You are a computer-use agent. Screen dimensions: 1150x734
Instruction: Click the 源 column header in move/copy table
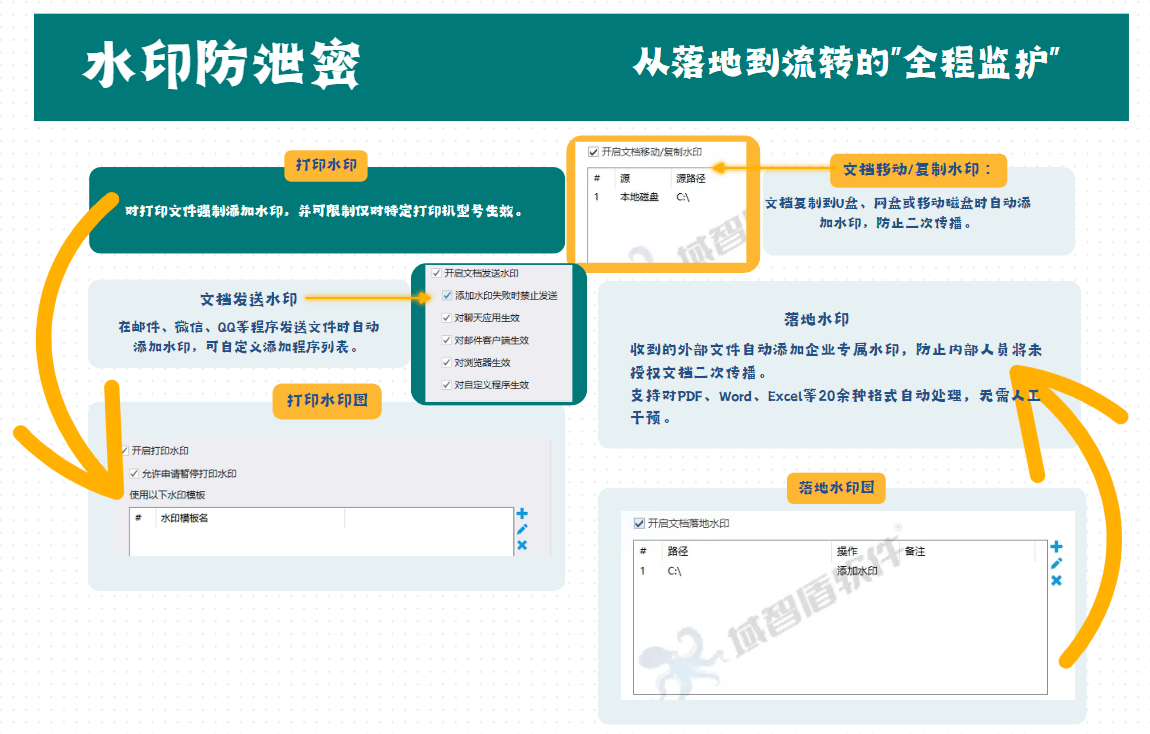[625, 178]
